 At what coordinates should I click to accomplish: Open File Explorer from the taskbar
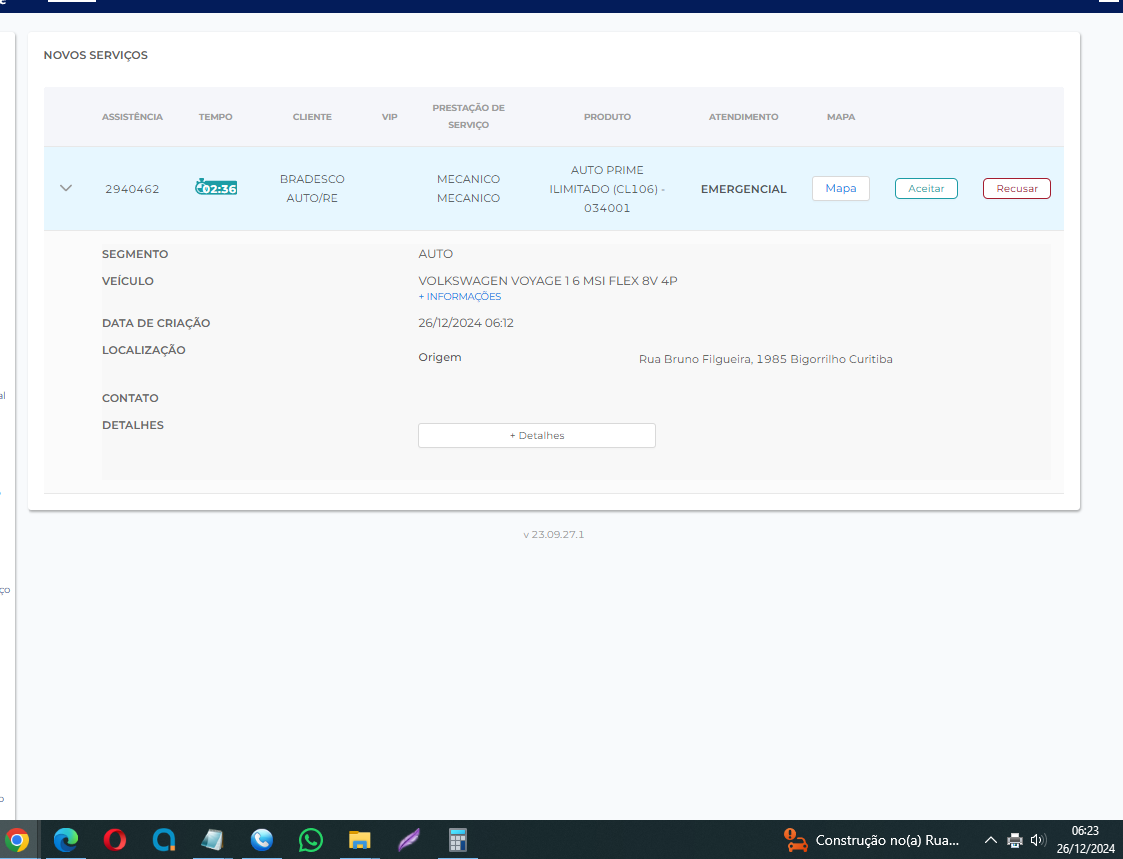click(x=360, y=840)
